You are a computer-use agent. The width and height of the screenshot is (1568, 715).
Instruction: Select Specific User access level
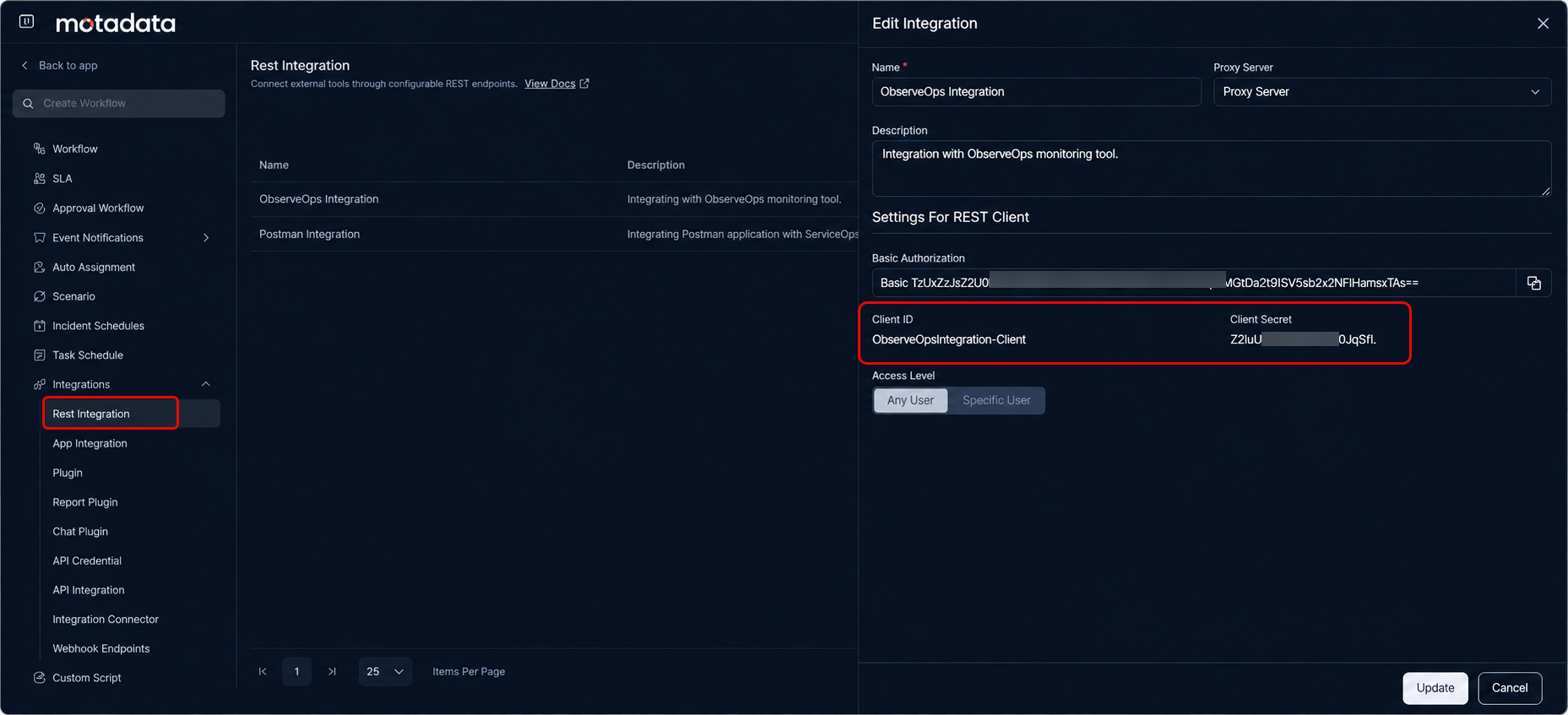coord(996,400)
